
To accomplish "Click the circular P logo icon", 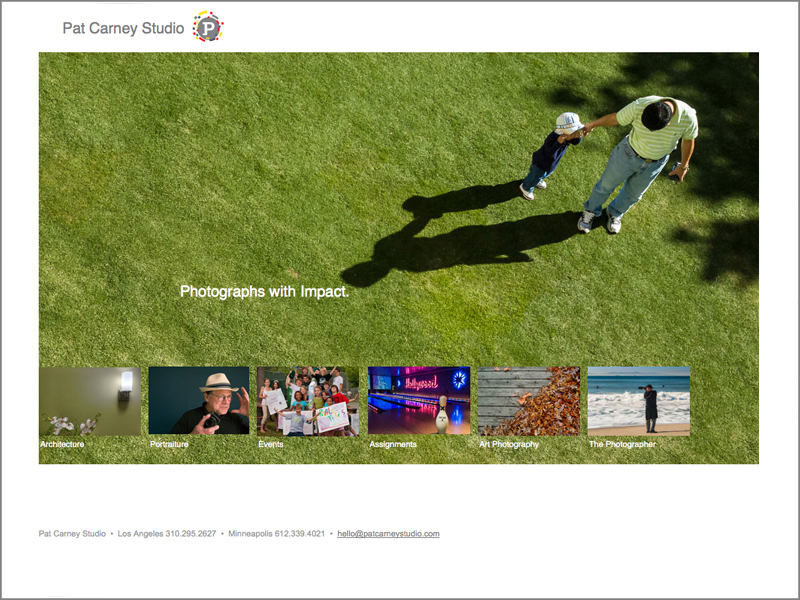I will tap(208, 27).
